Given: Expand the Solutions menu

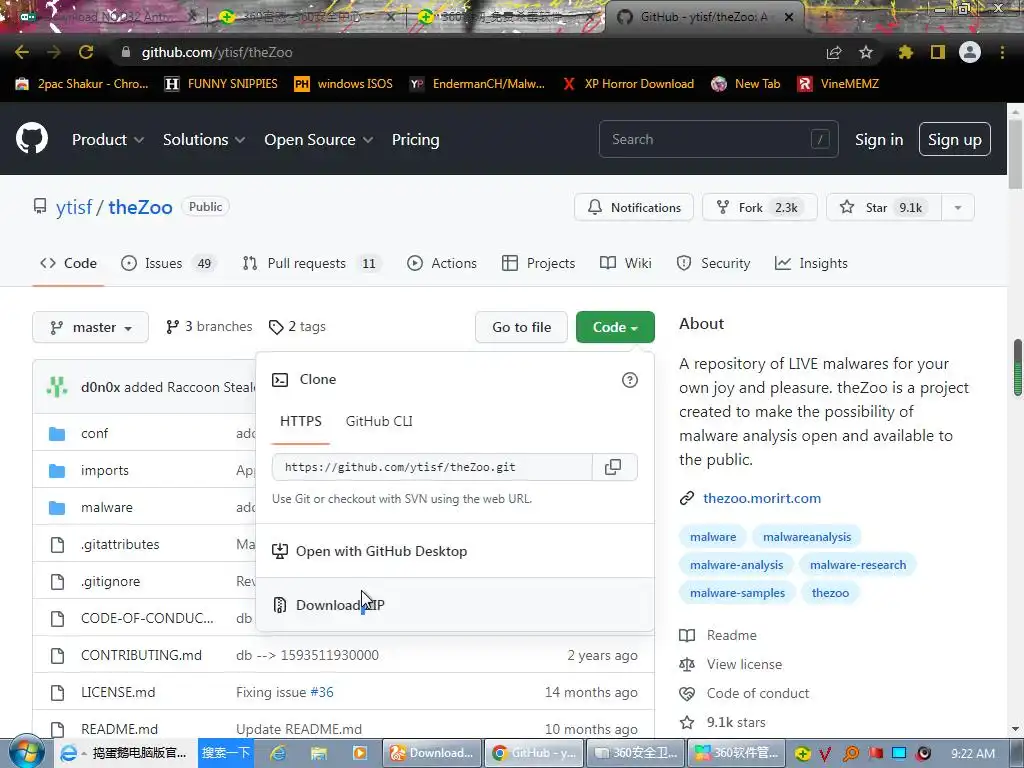Looking at the screenshot, I should pos(204,139).
